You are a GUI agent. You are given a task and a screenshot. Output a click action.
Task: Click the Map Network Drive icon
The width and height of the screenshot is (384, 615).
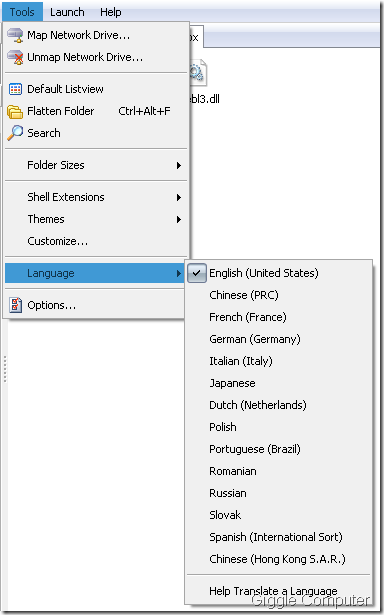[15, 35]
